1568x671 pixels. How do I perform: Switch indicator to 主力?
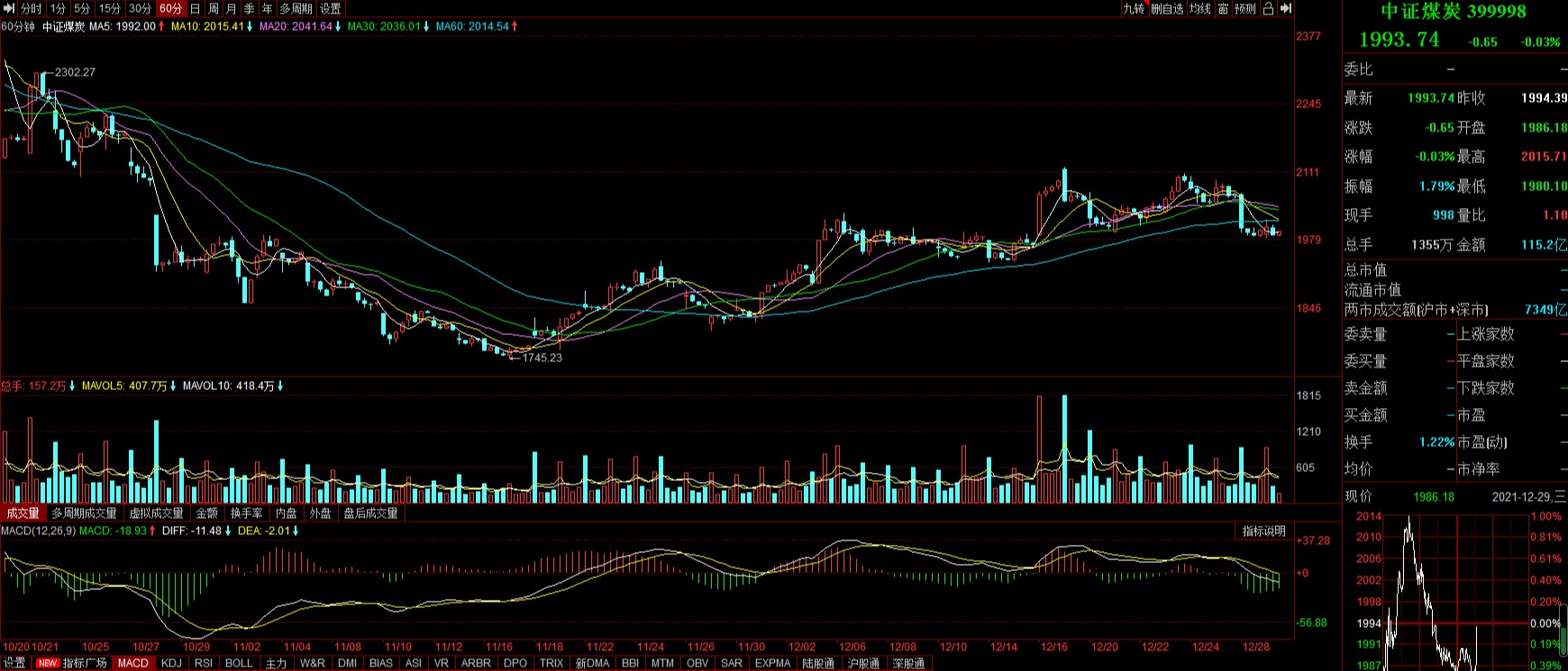click(x=276, y=663)
